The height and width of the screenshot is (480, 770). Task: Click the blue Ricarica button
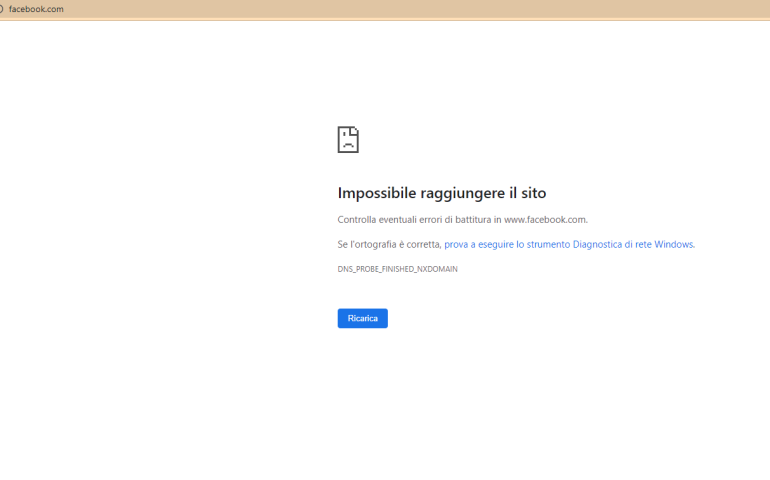tap(362, 318)
